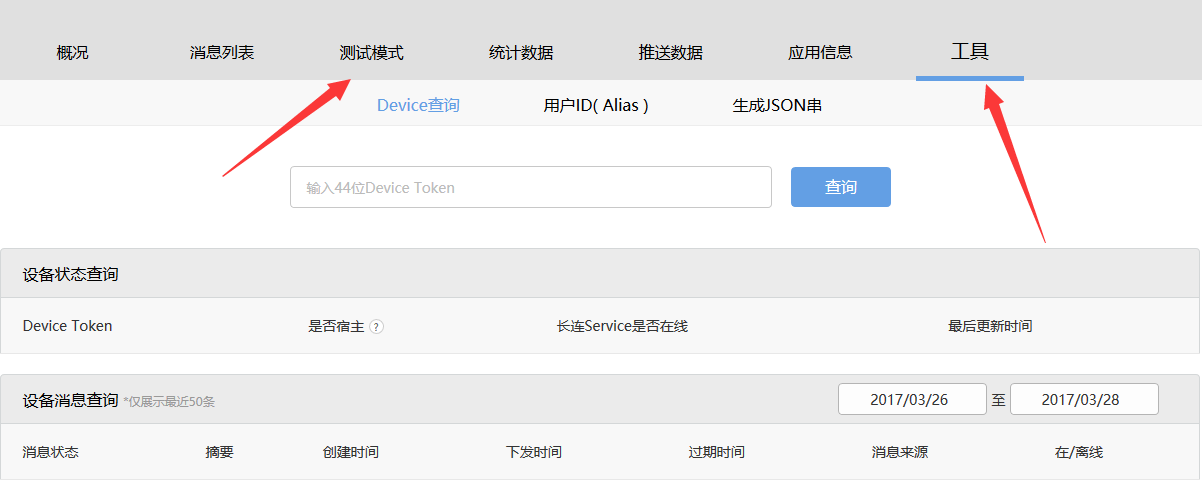Viewport: 1202px width, 487px height.
Task: Click the 摘要 column header
Action: pyautogui.click(x=219, y=452)
